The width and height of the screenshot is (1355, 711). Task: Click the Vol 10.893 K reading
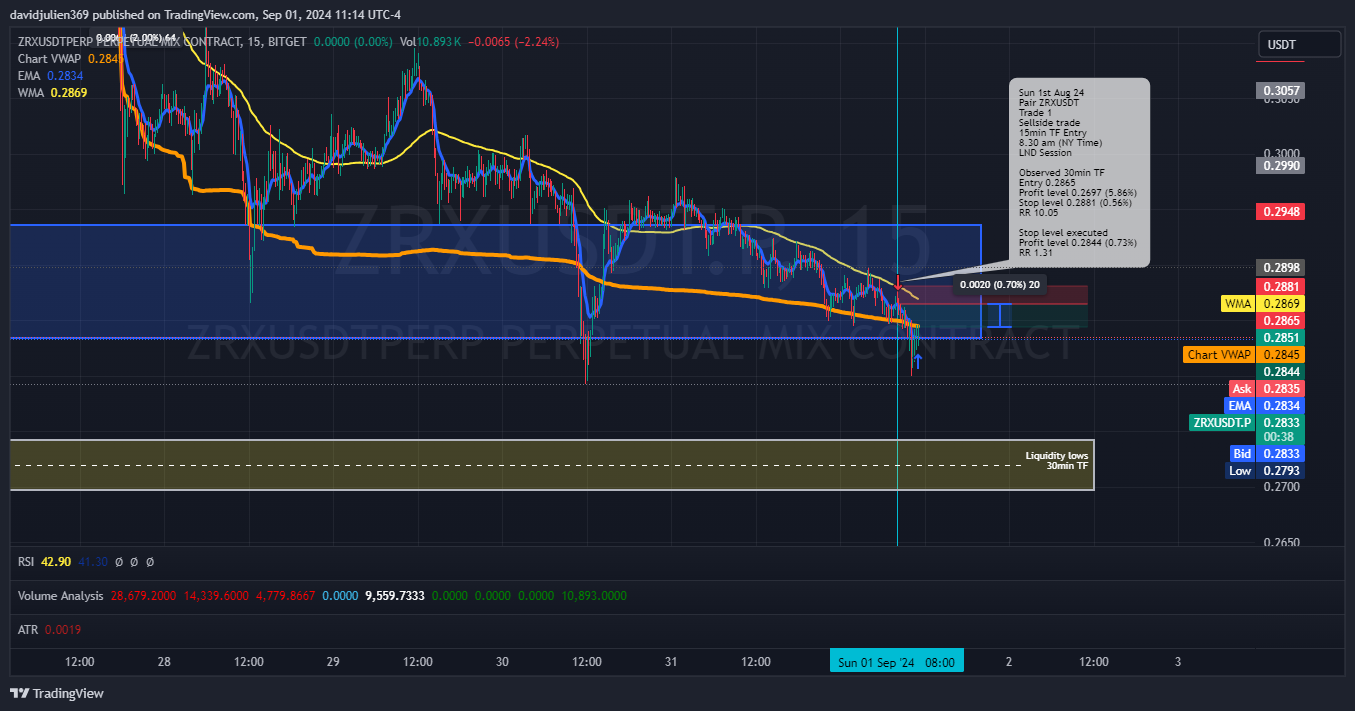click(429, 42)
